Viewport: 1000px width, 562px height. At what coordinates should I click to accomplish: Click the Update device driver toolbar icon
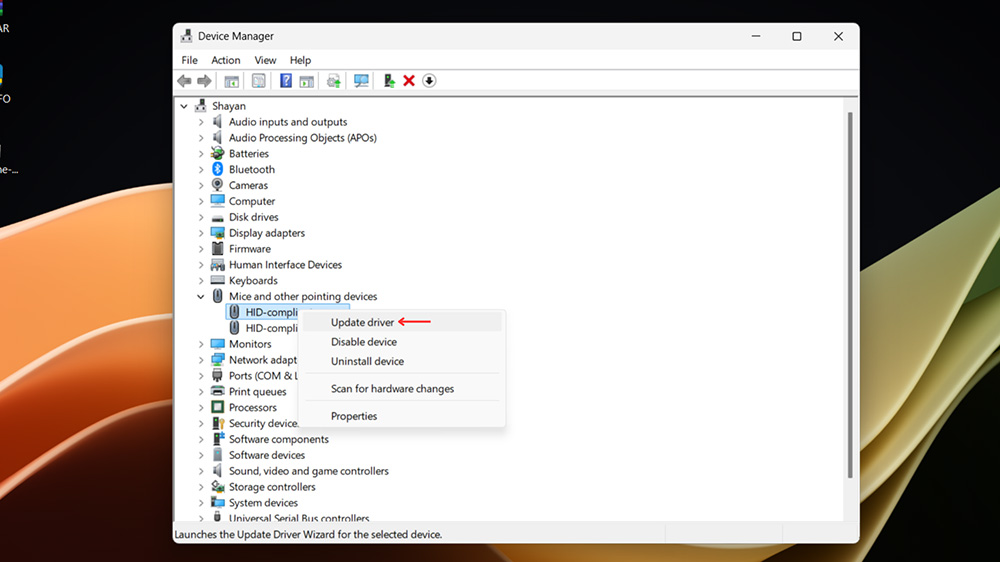click(x=388, y=81)
